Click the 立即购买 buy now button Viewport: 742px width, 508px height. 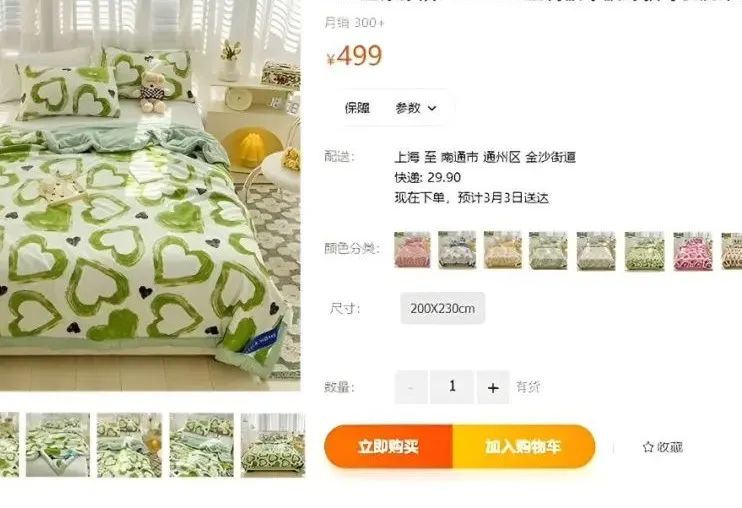[x=388, y=446]
